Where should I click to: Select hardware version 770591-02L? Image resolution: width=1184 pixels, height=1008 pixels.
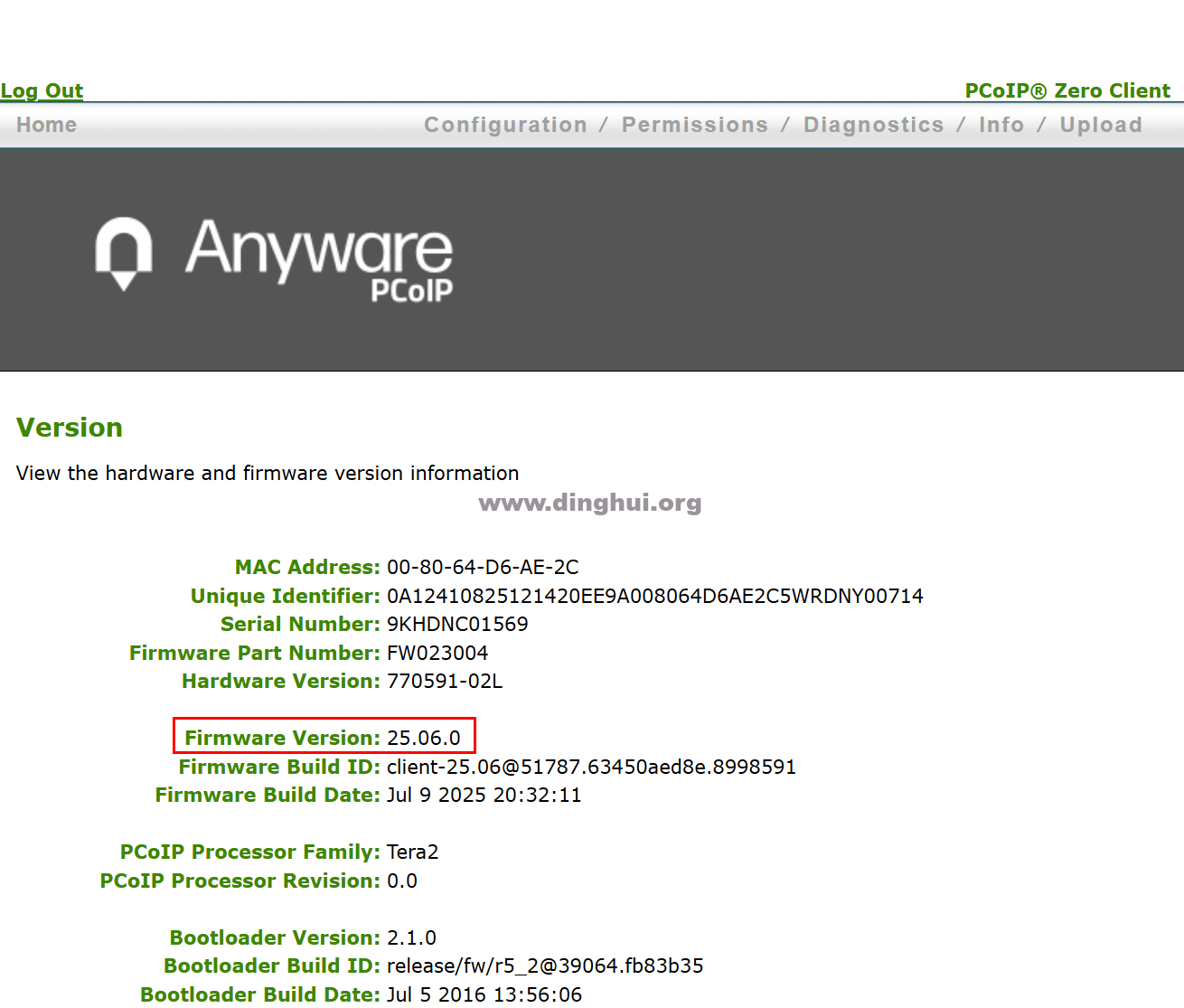[x=445, y=681]
